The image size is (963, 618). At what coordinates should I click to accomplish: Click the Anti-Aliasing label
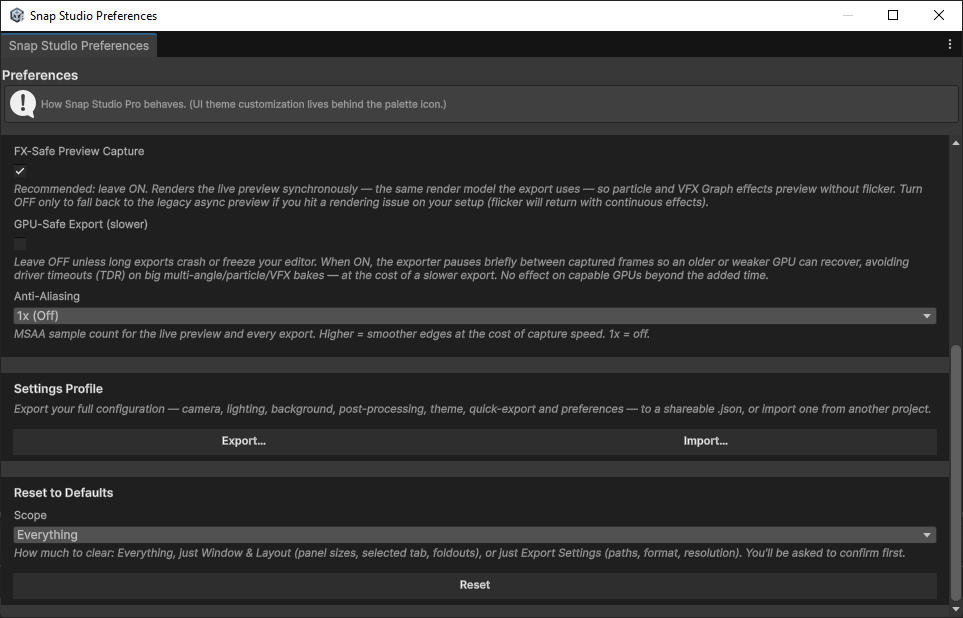click(47, 296)
